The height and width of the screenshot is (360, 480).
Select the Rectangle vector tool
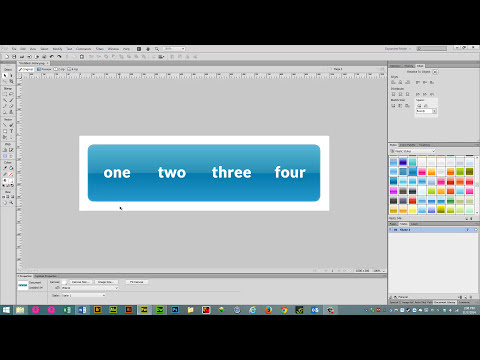point(5,131)
